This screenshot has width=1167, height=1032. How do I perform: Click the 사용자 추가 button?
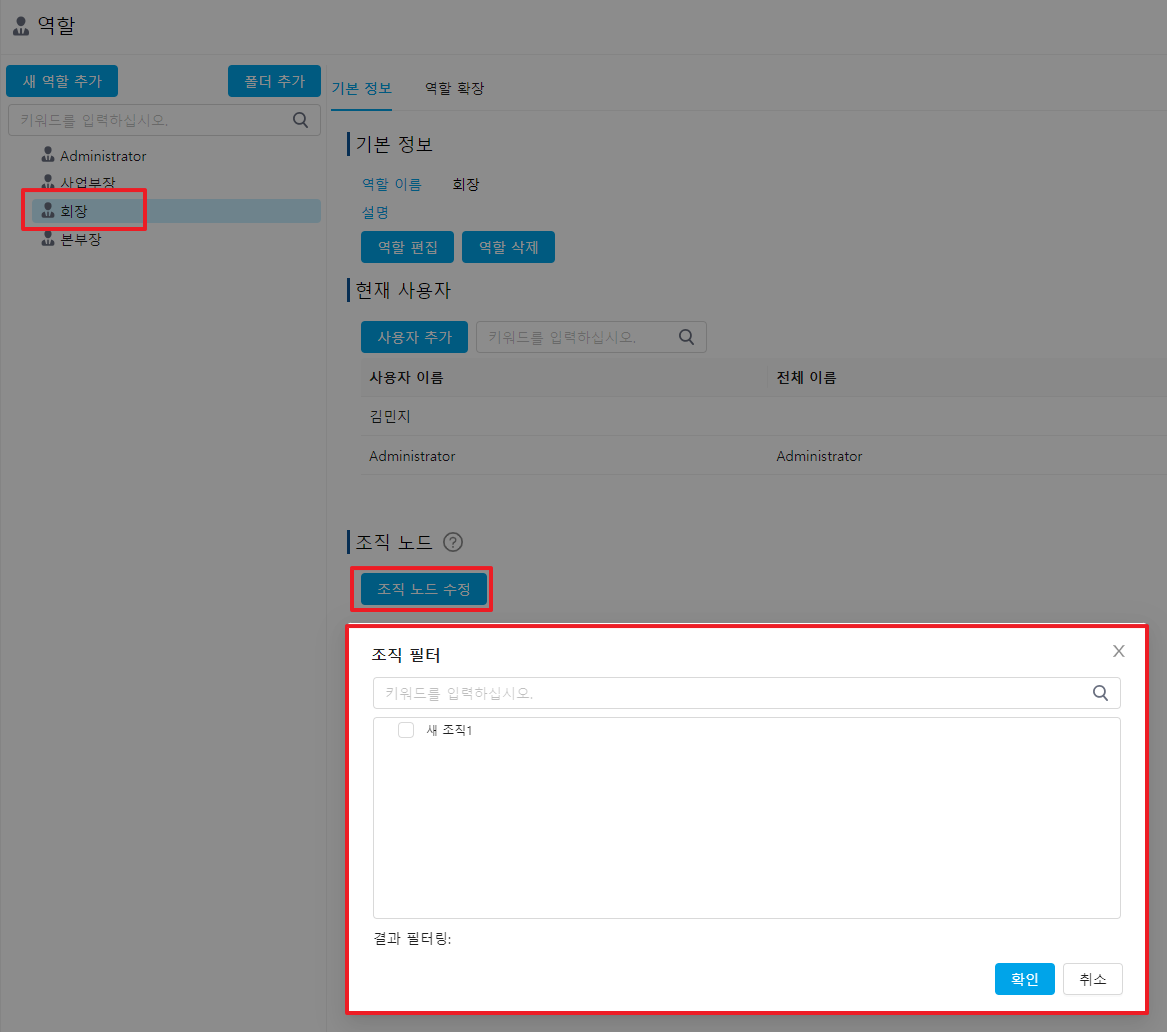[414, 337]
